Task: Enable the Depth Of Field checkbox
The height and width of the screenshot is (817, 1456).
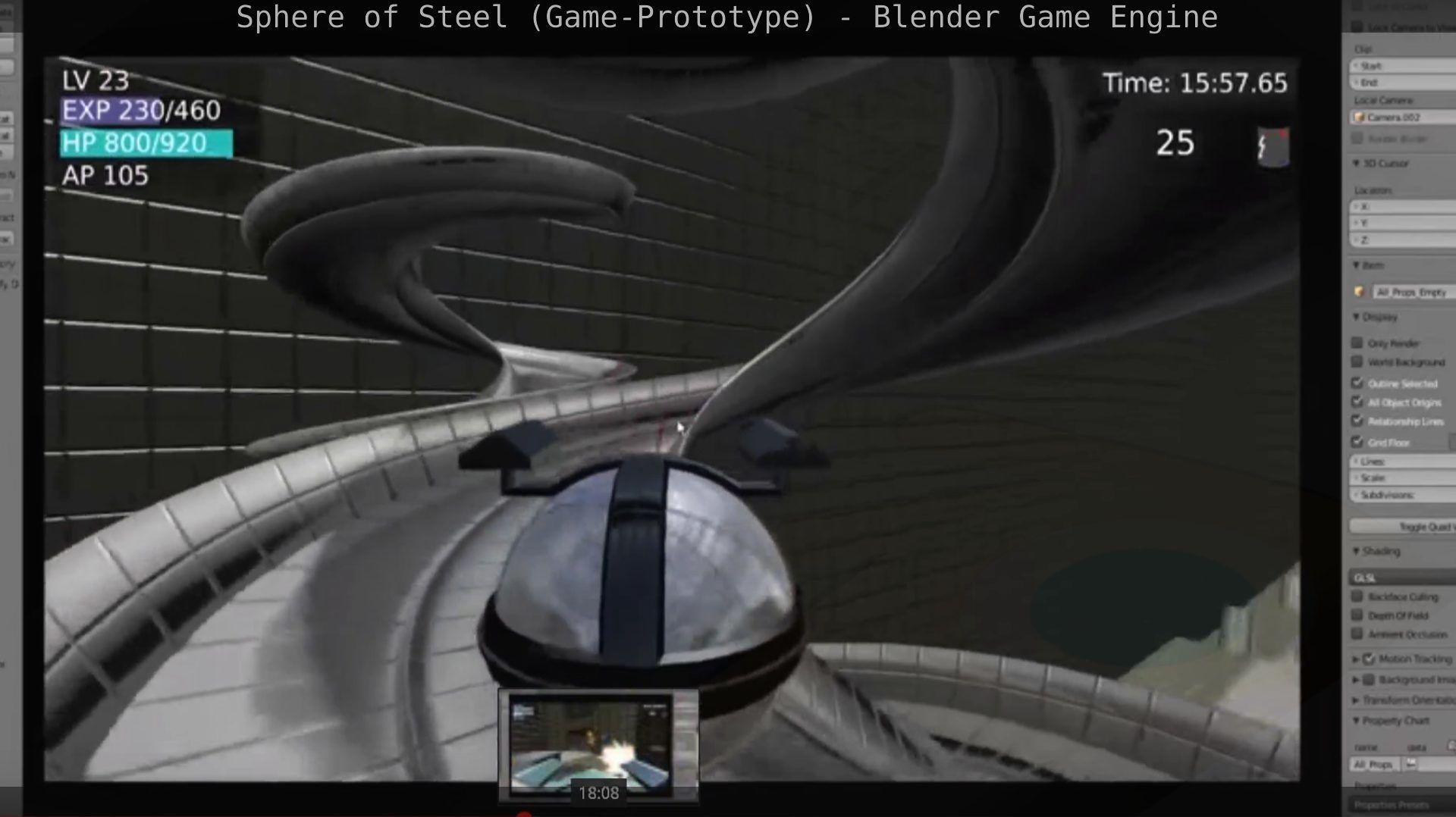Action: point(1357,615)
